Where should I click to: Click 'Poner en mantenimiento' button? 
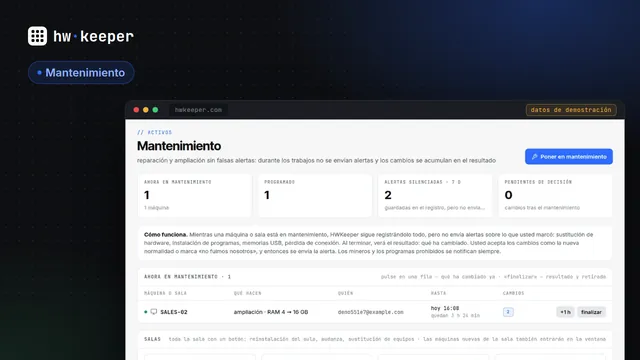point(569,157)
